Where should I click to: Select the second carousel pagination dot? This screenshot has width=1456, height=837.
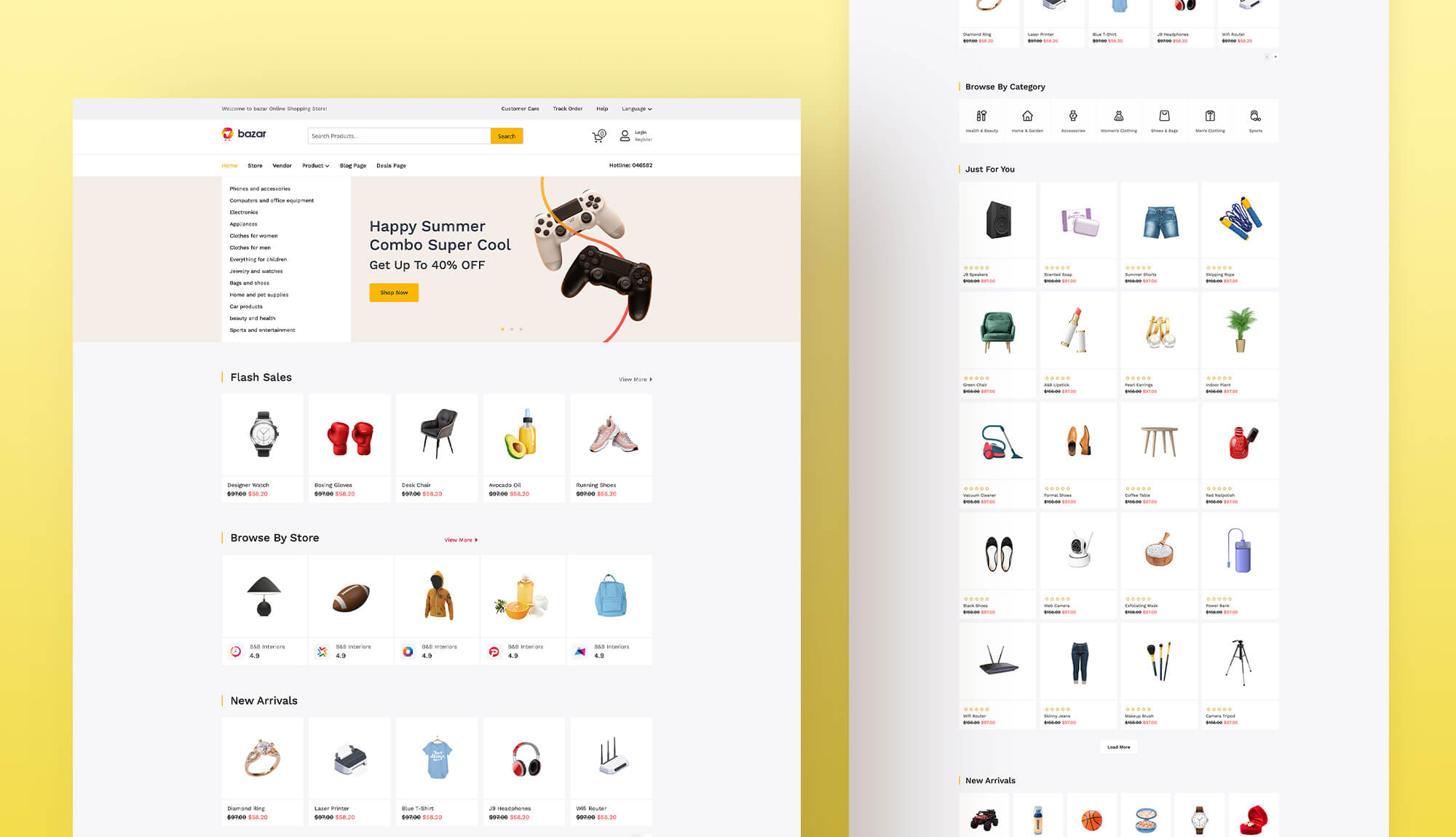click(x=512, y=329)
